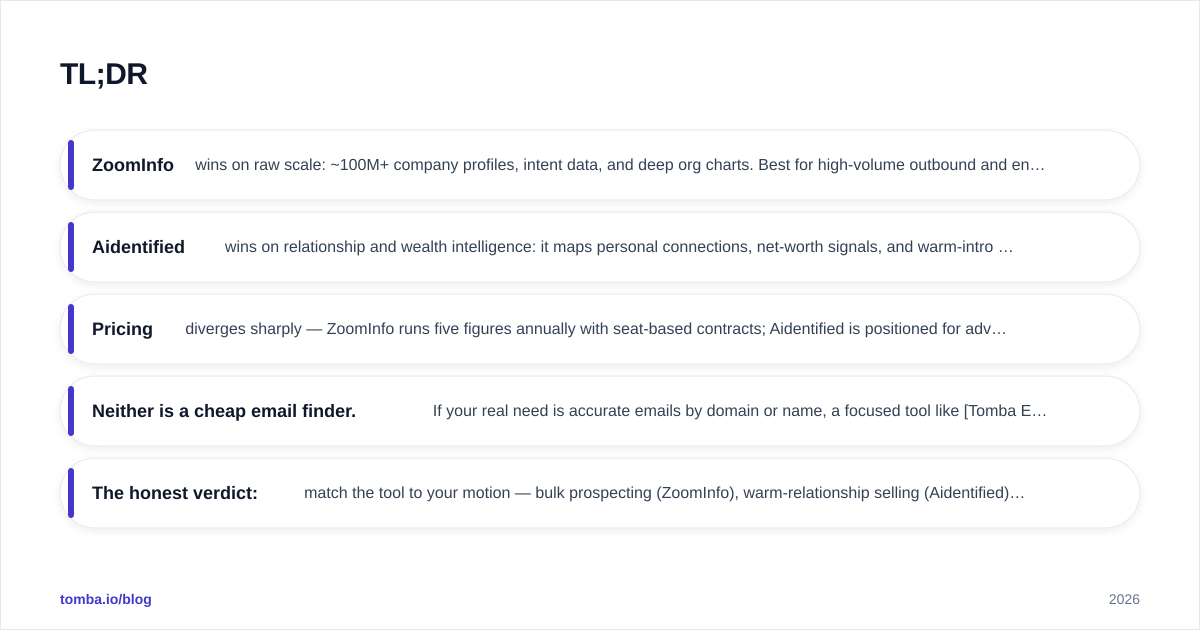The width and height of the screenshot is (1200, 630).
Task: Click ZoomInfo description about raw scale
Action: pos(620,165)
